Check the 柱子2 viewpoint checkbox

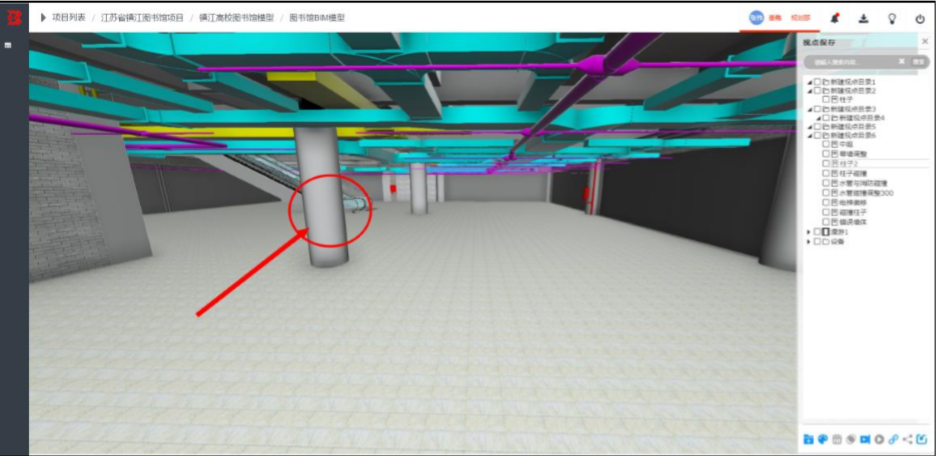click(x=826, y=163)
